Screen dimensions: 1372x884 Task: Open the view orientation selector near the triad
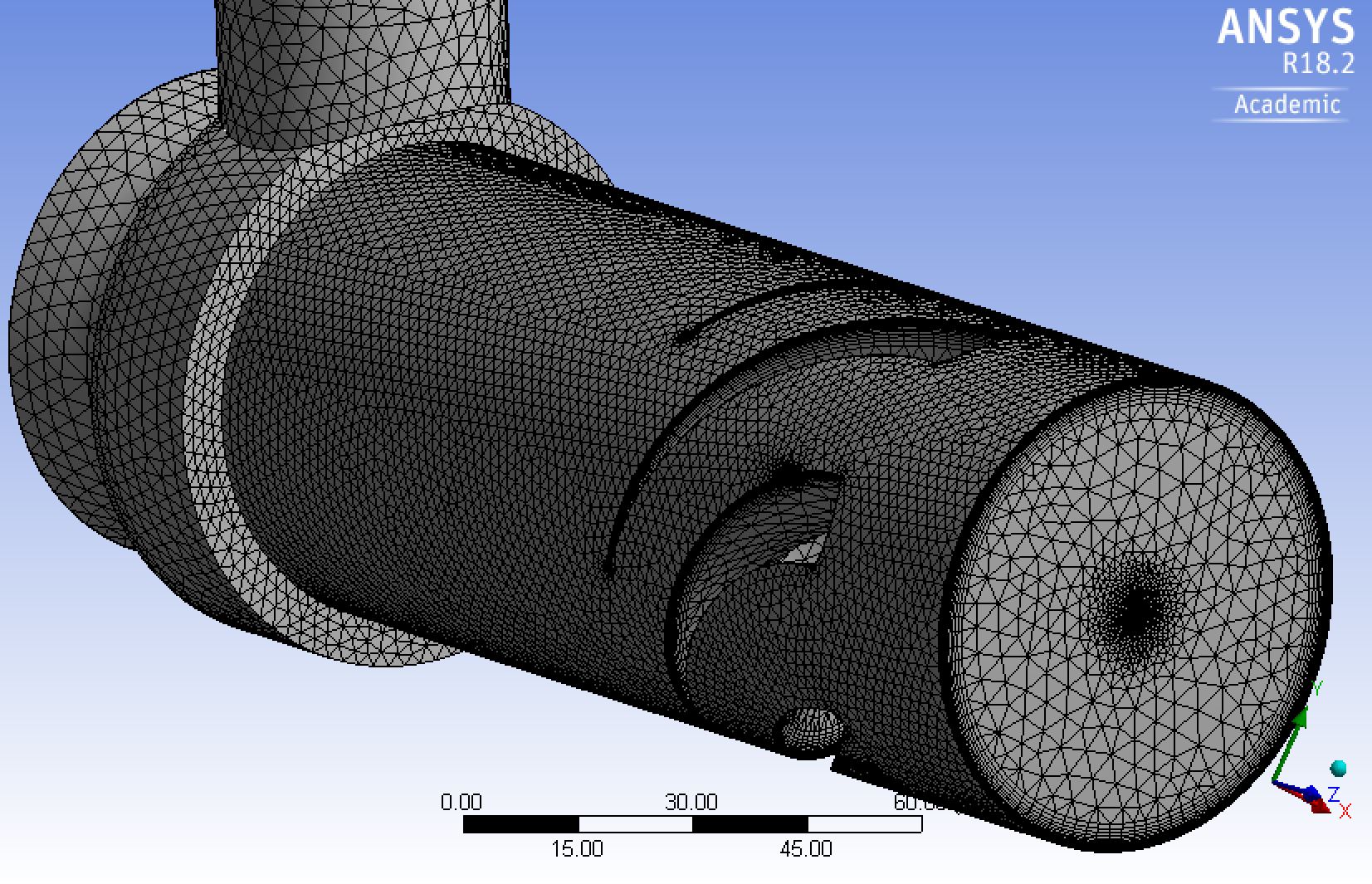(1338, 767)
